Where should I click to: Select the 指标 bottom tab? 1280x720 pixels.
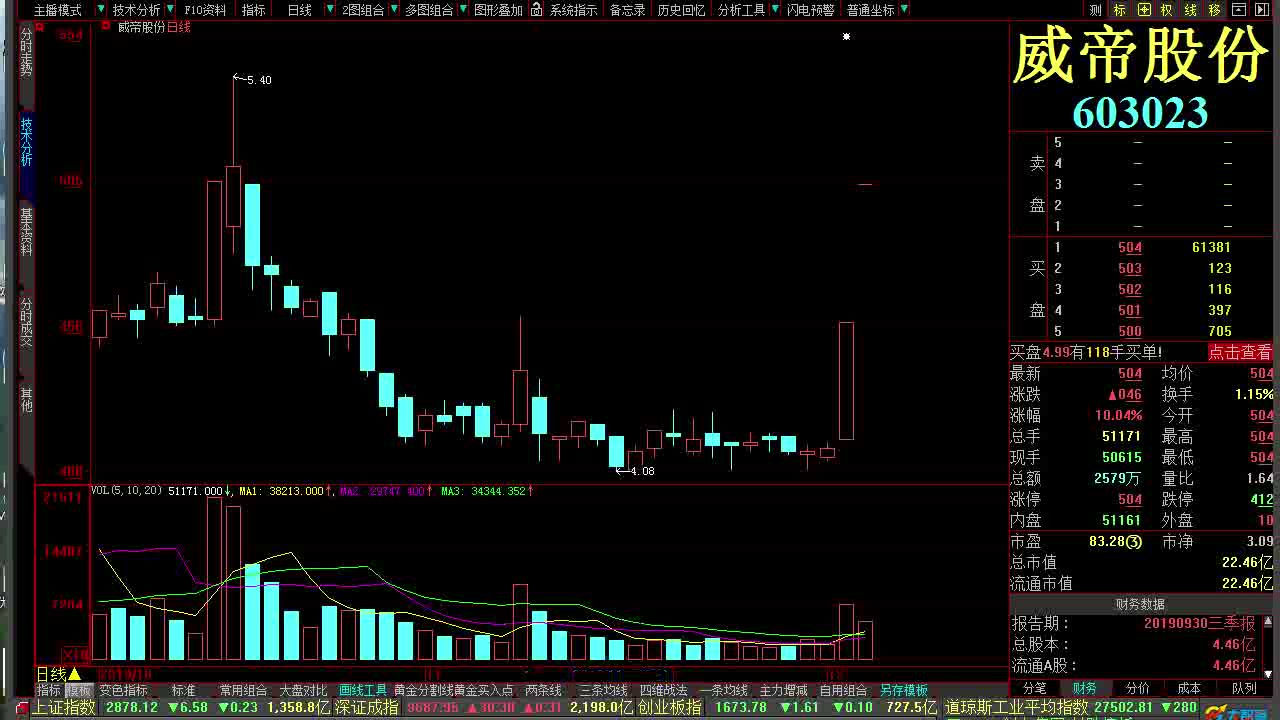click(49, 690)
